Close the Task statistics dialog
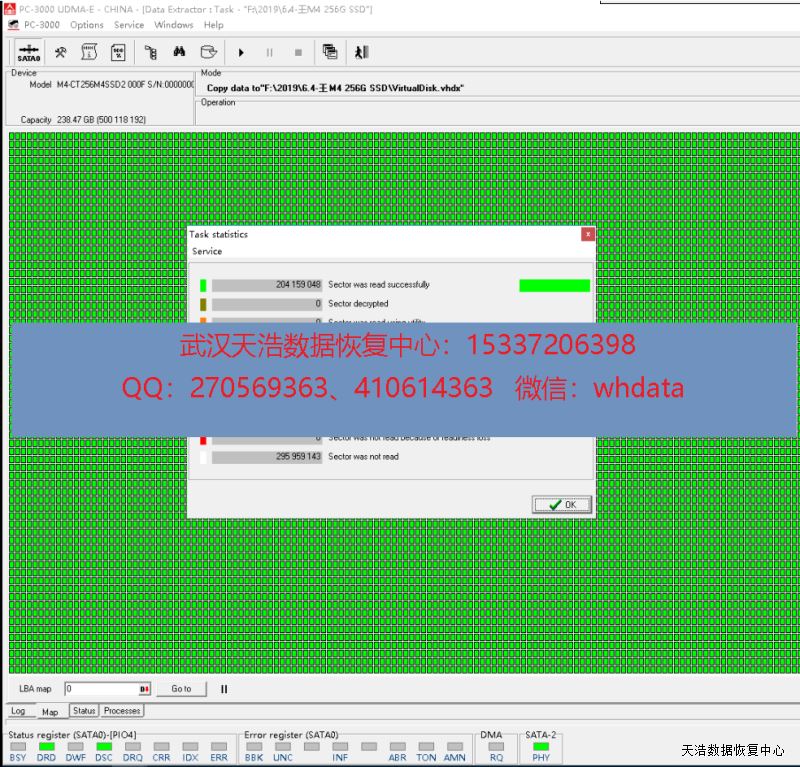Image resolution: width=800 pixels, height=767 pixels. click(588, 234)
